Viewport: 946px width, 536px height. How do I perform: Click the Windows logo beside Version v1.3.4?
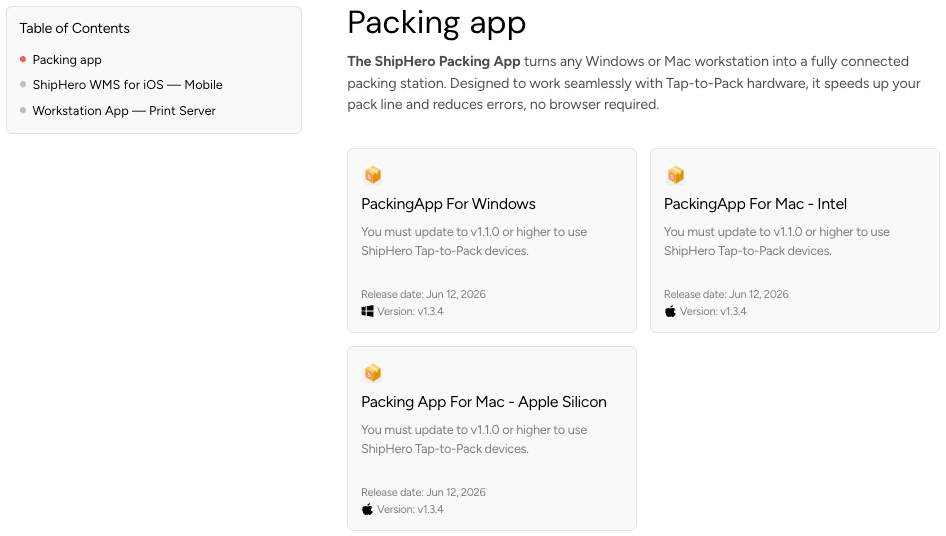click(367, 311)
